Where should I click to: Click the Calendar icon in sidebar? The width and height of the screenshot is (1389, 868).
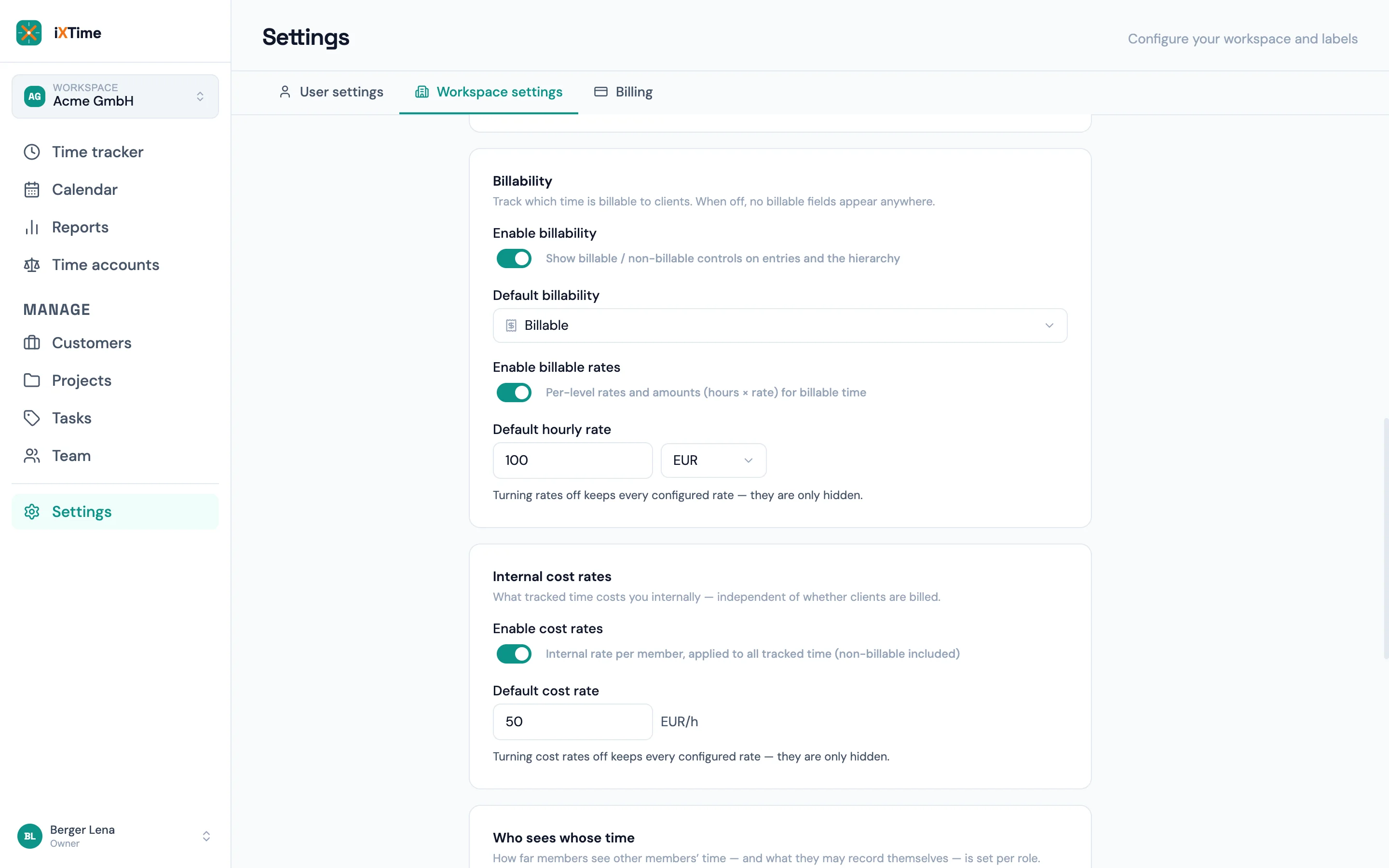coord(31,190)
